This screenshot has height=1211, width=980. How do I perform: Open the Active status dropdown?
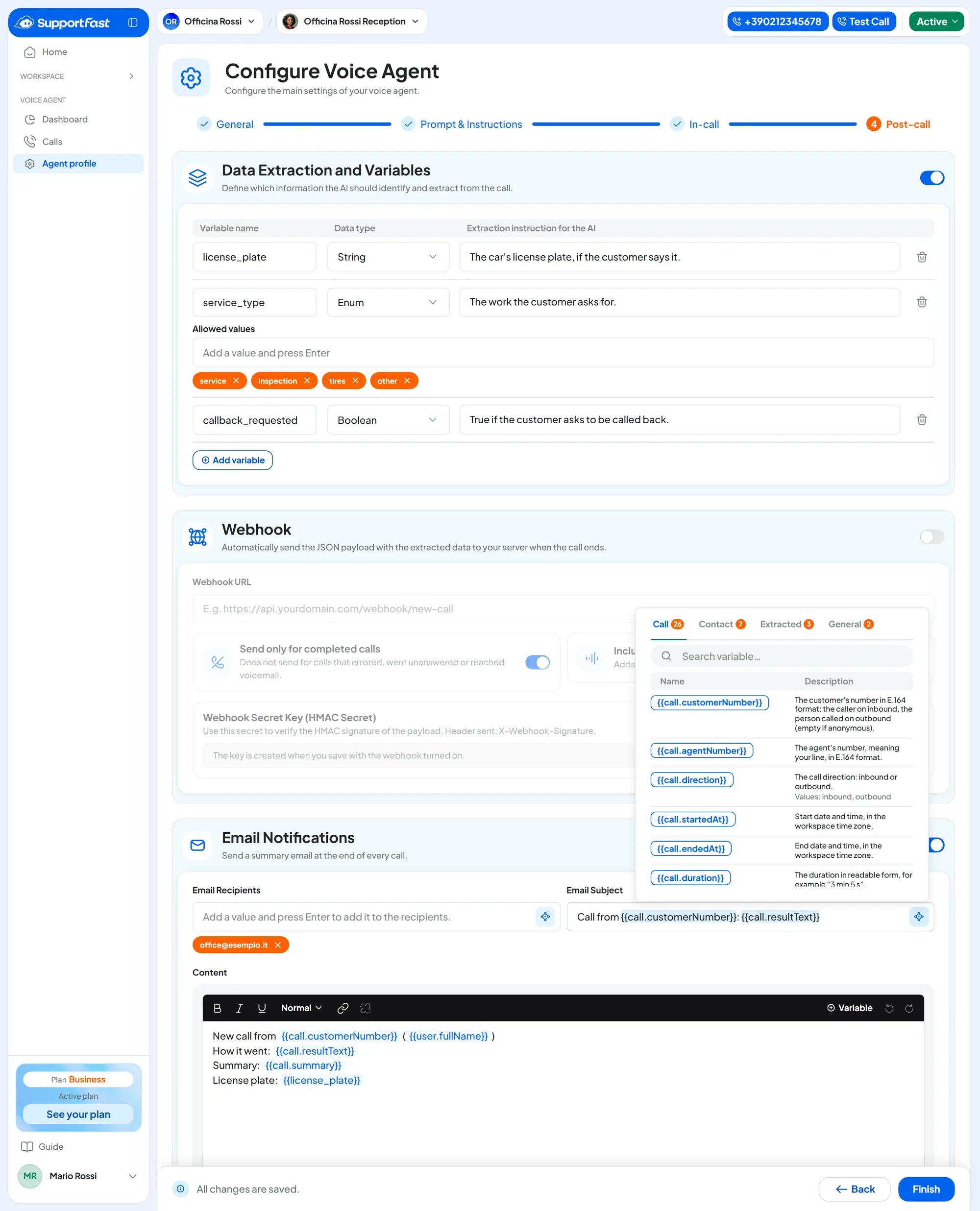tap(936, 22)
